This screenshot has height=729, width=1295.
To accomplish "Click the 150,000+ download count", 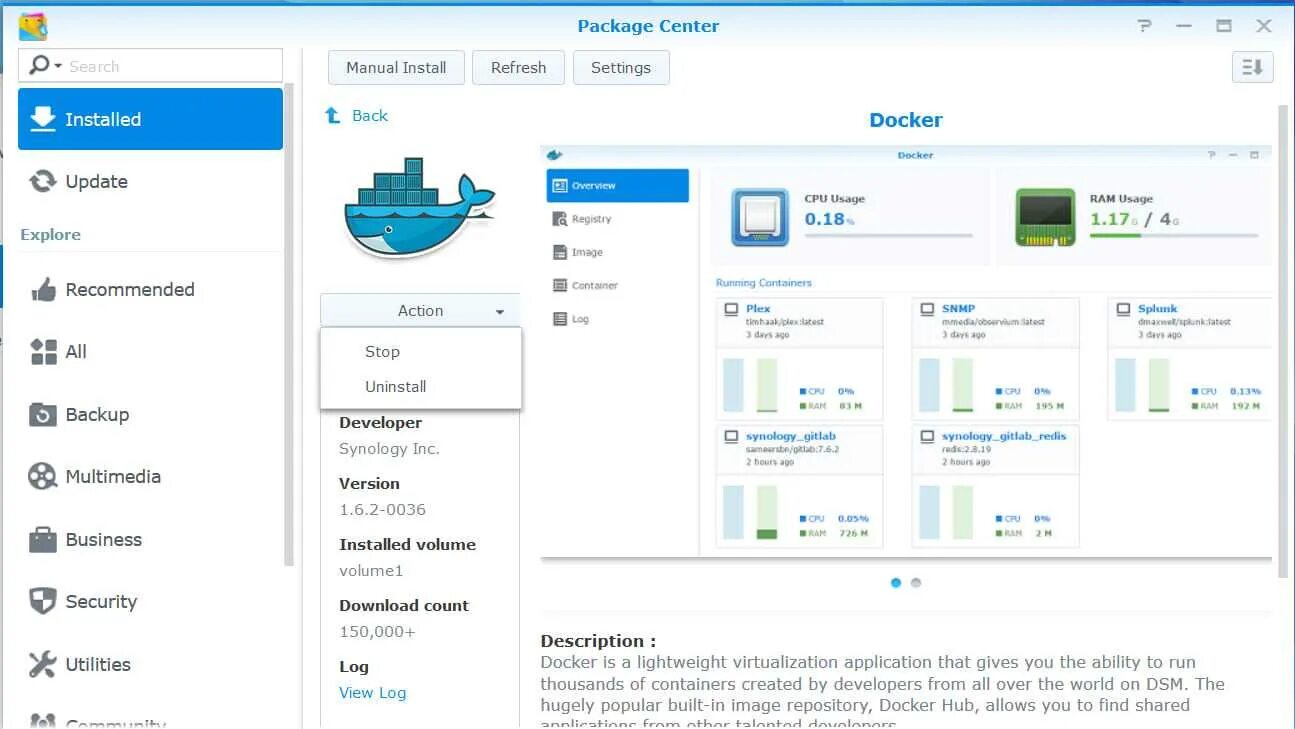I will click(x=377, y=631).
